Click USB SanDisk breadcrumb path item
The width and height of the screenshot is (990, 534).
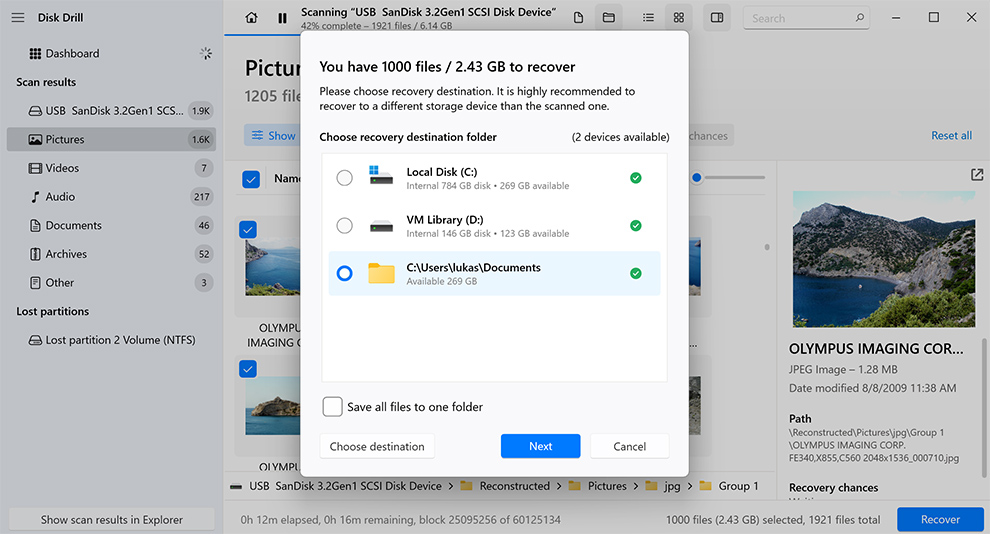point(345,486)
